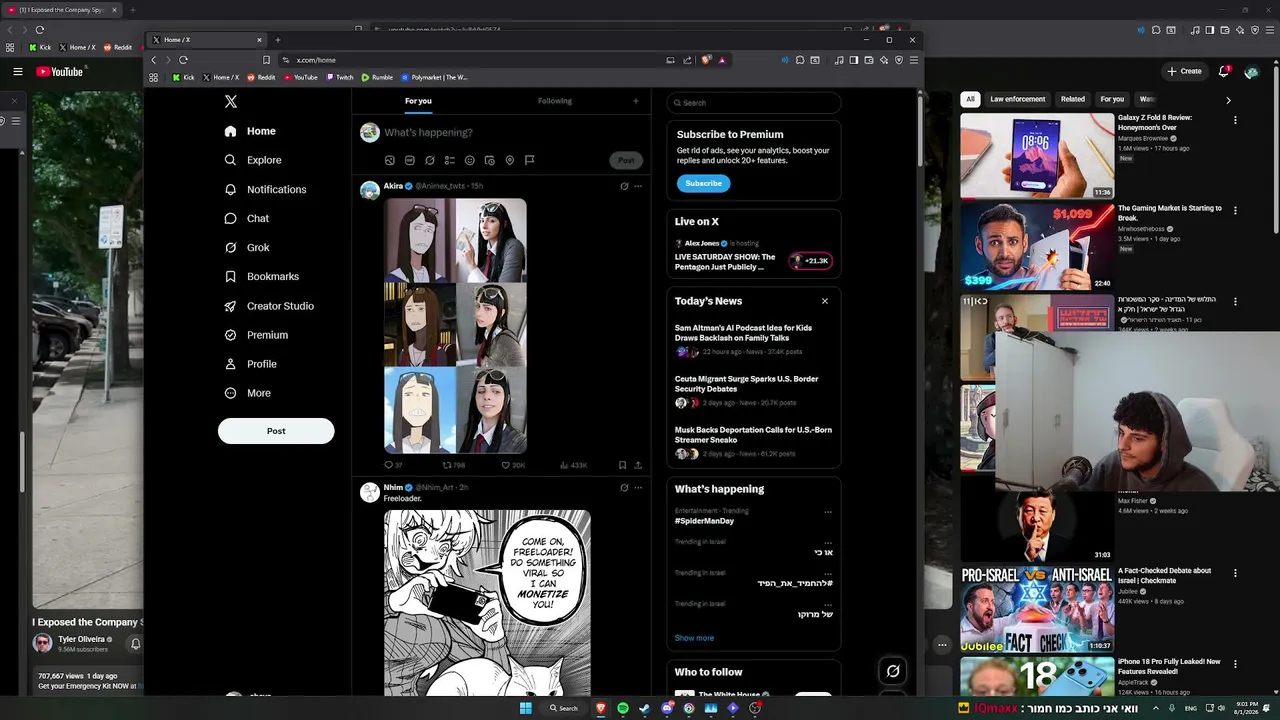Viewport: 1280px width, 720px height.
Task: Open More menu in X sidebar
Action: pyautogui.click(x=247, y=393)
